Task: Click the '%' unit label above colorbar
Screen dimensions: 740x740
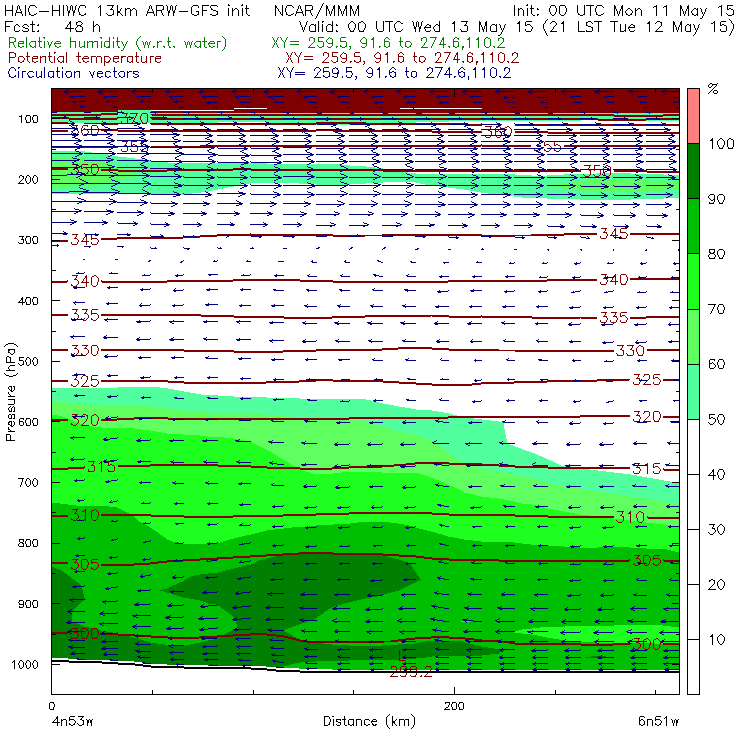Action: (713, 88)
